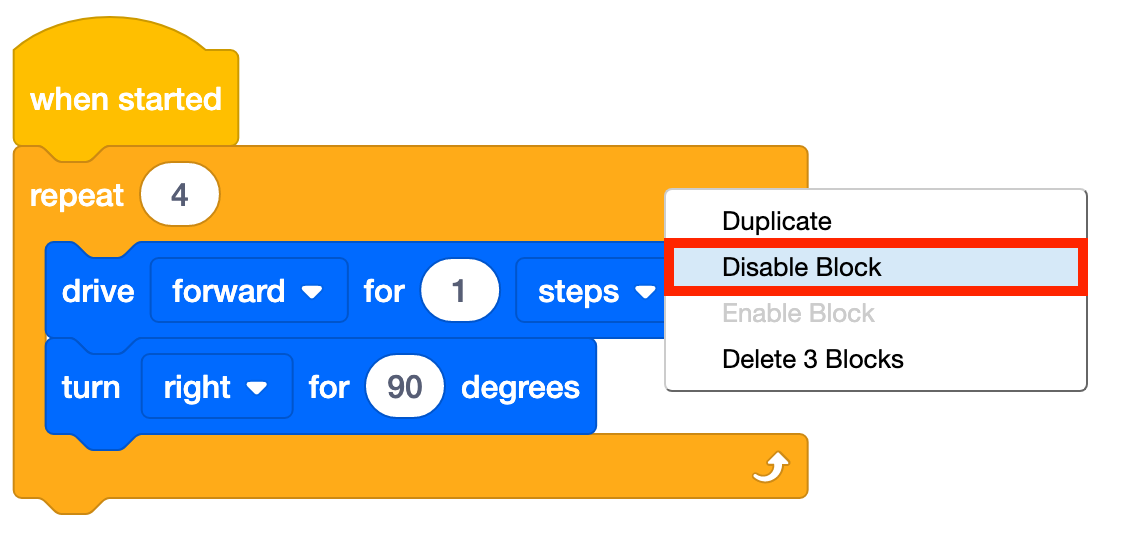Click the drive distance field showing 1
The image size is (1124, 534).
(459, 291)
